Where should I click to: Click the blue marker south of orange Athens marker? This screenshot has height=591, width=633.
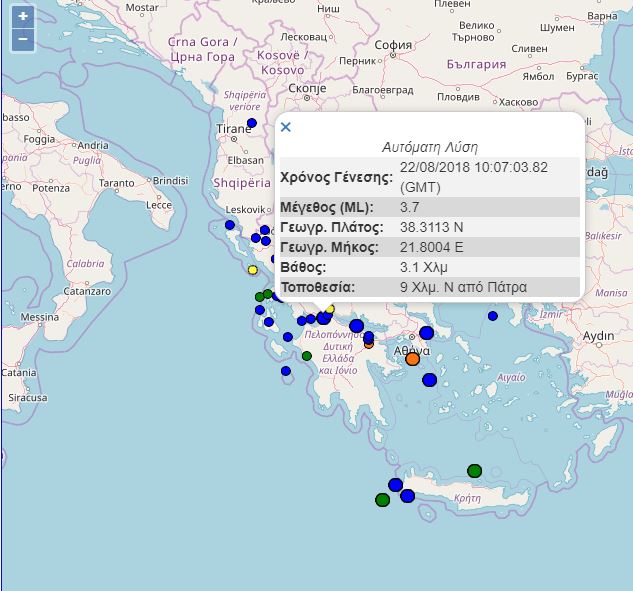[x=430, y=380]
